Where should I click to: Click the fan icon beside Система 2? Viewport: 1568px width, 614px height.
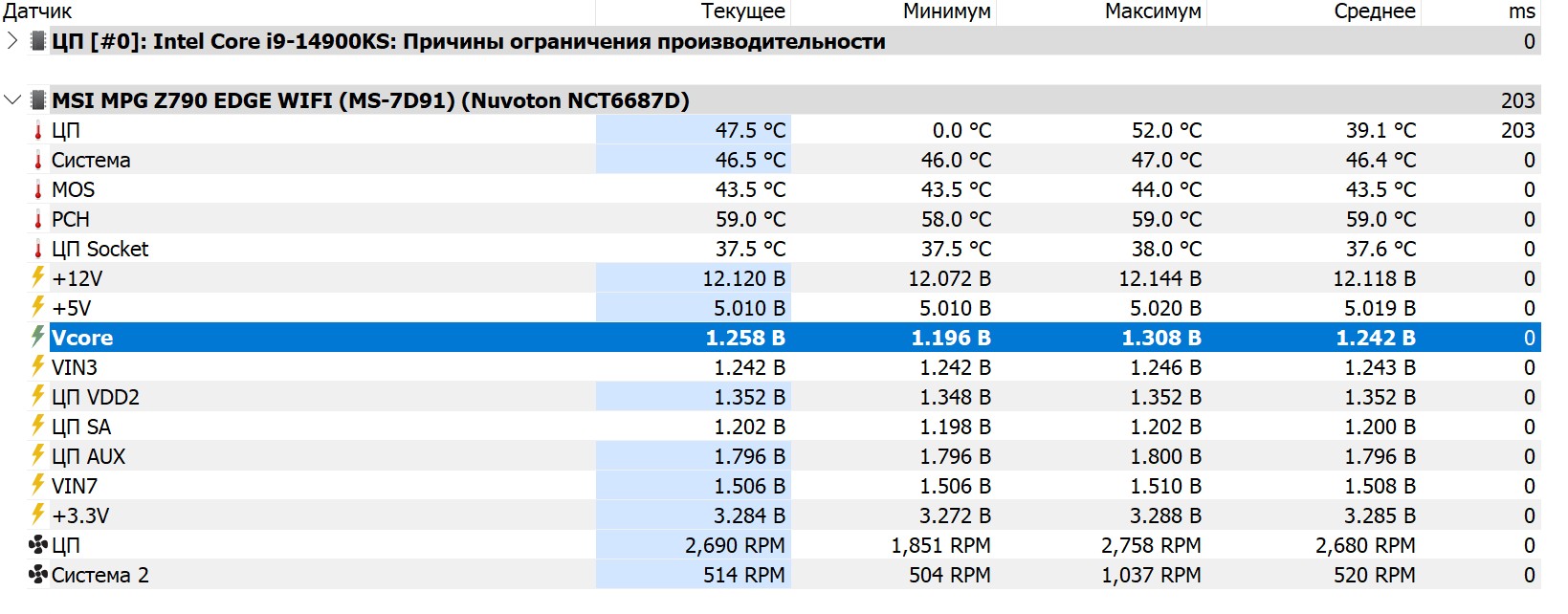point(38,575)
